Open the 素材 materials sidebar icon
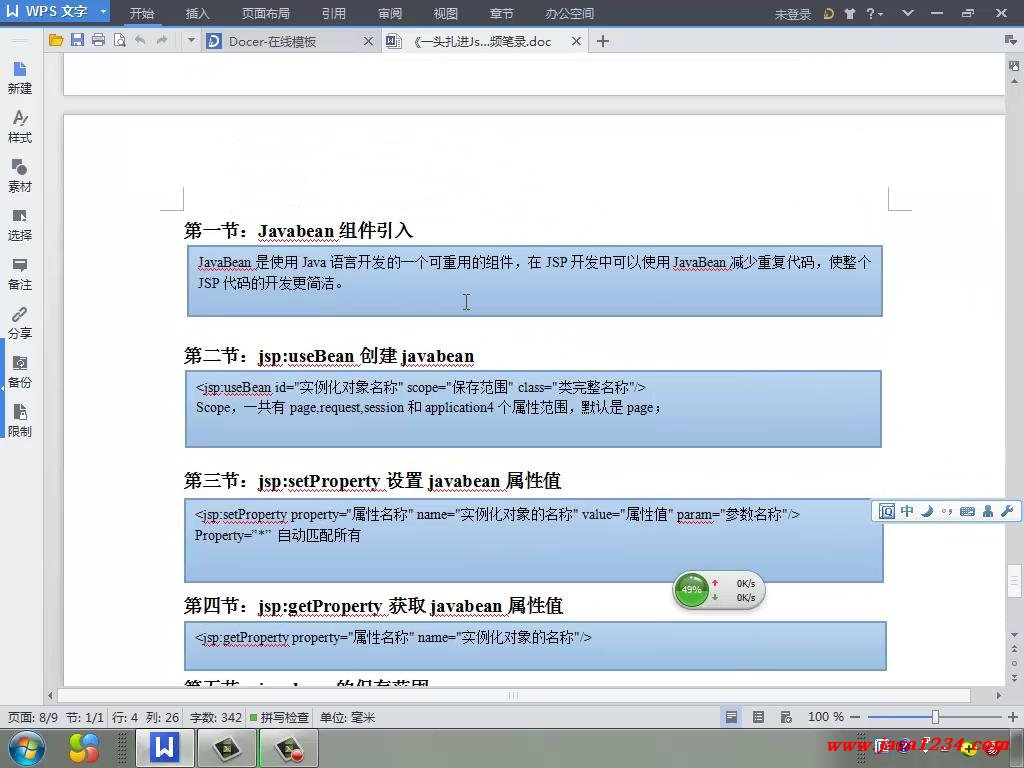Viewport: 1024px width, 768px height. pyautogui.click(x=20, y=176)
